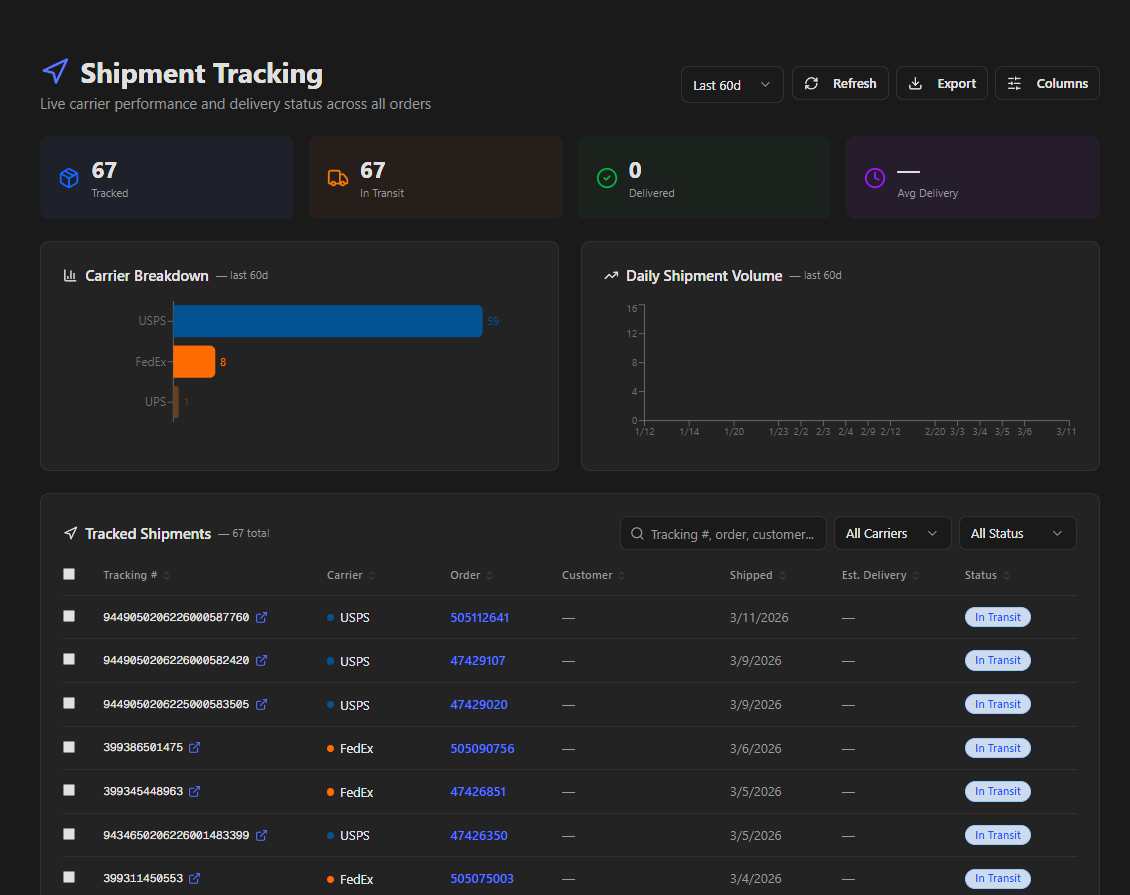1130x895 pixels.
Task: Click the USPS bar in Carrier Breakdown
Action: point(328,321)
